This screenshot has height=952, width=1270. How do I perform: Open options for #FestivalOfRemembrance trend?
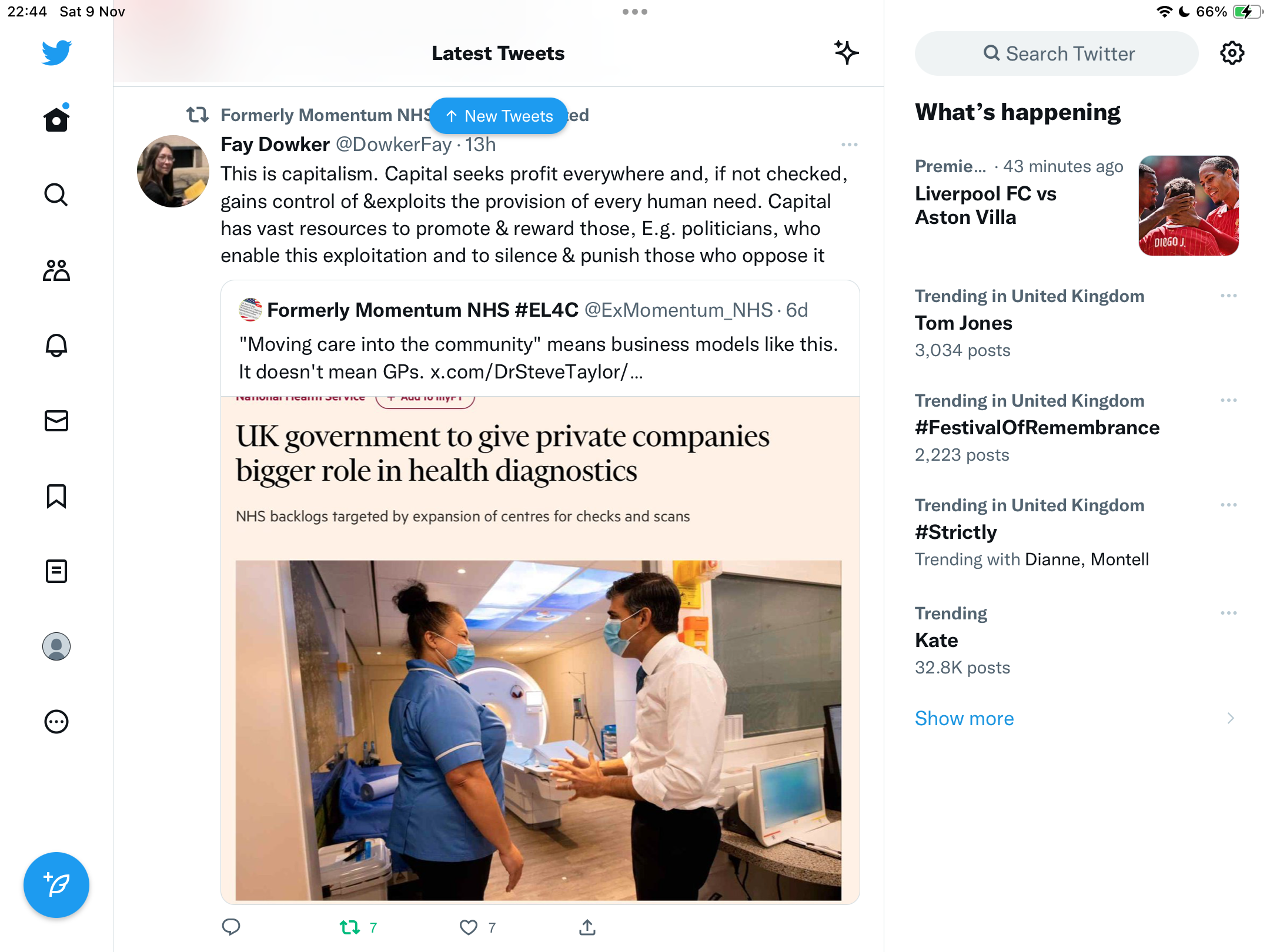click(1228, 400)
